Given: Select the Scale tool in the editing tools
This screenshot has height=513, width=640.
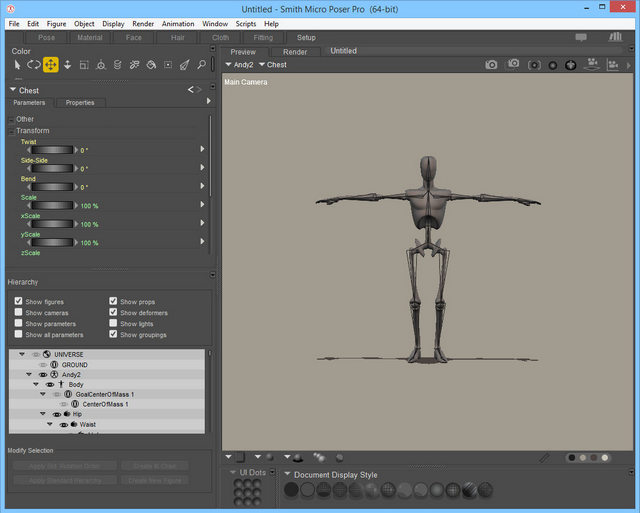Looking at the screenshot, I should coord(84,65).
